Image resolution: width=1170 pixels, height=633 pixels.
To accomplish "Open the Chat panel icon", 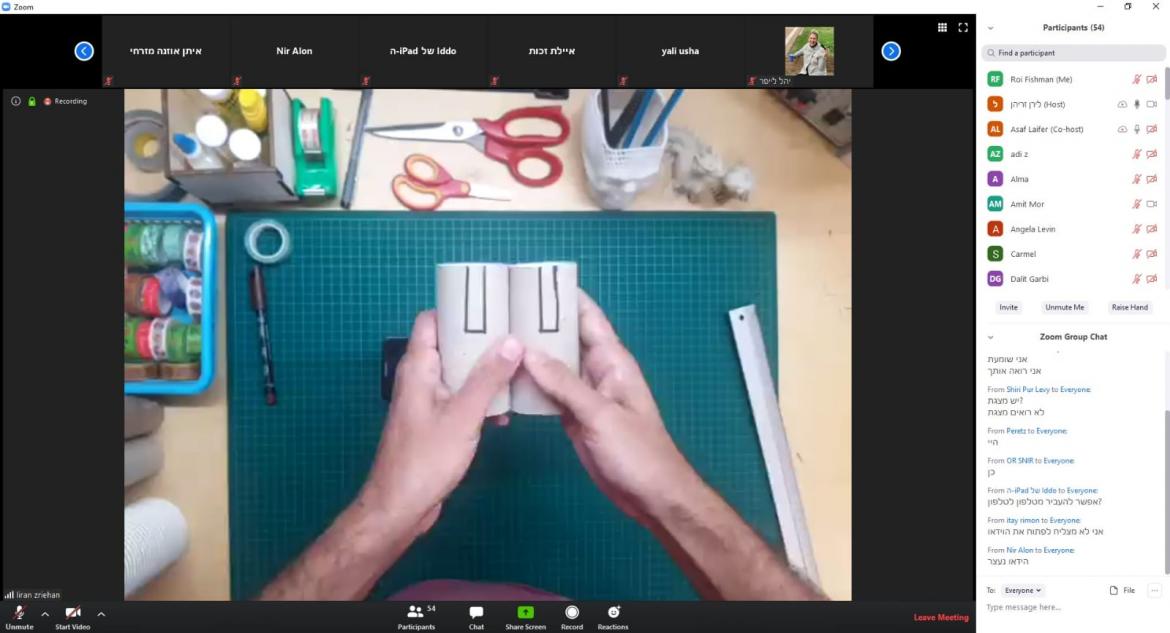I will pyautogui.click(x=476, y=613).
